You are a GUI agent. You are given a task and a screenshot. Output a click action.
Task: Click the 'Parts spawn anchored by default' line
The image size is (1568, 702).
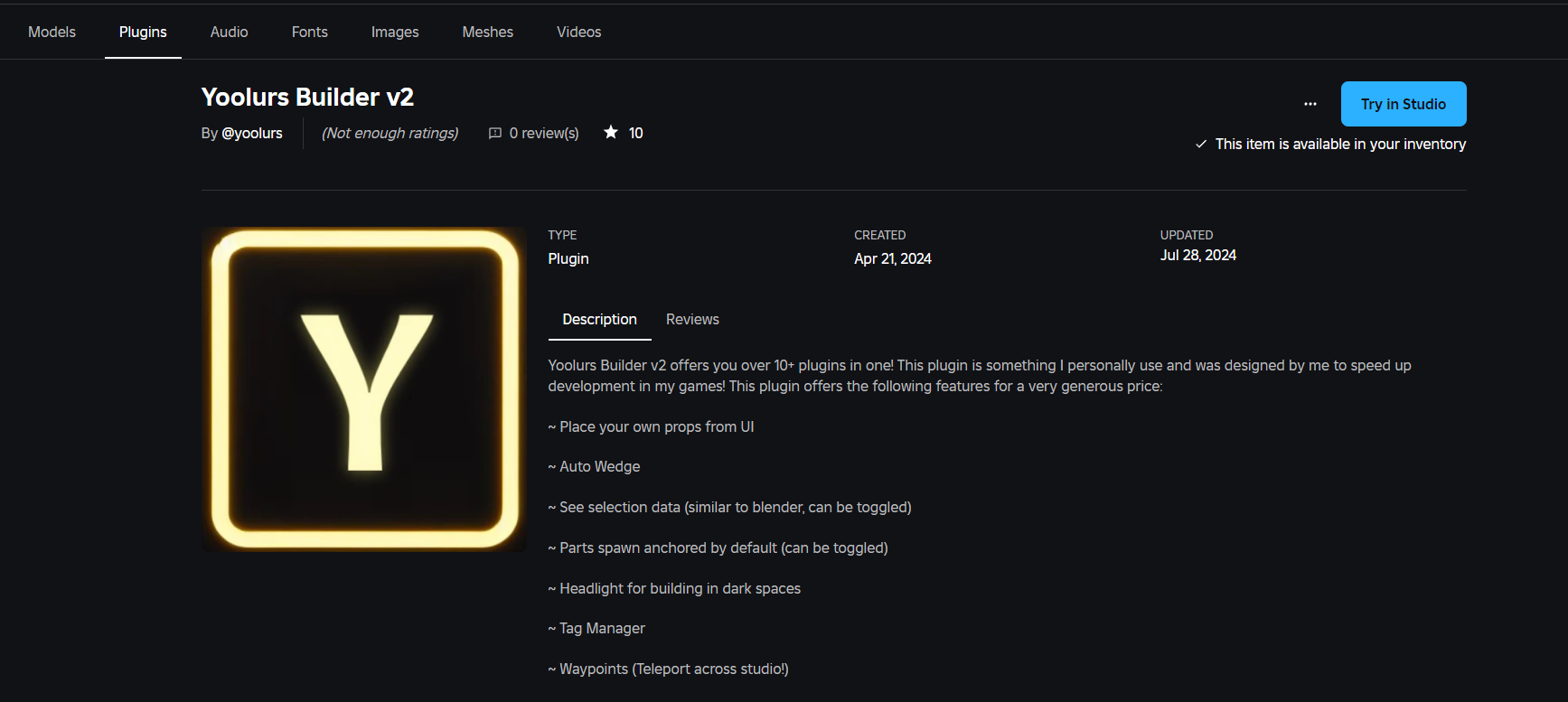click(x=718, y=548)
